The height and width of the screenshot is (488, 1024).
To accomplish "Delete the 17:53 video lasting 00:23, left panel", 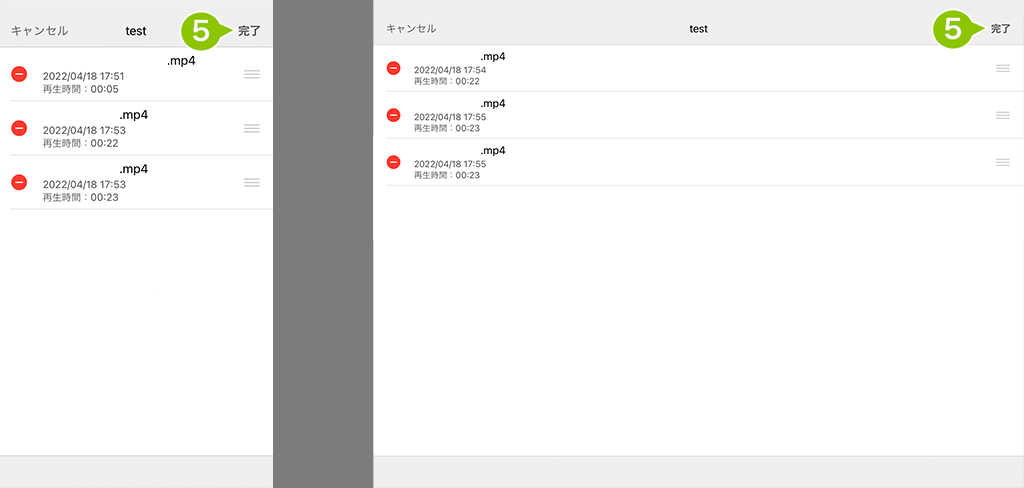I will 19,183.
